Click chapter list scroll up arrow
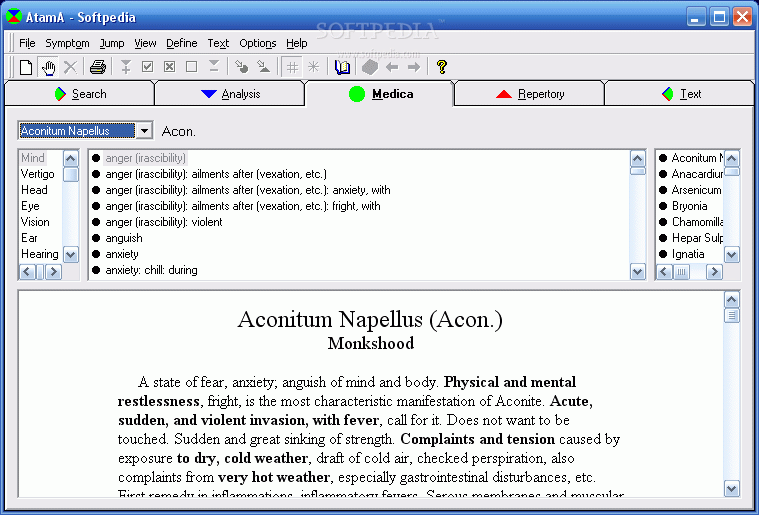 (71, 158)
